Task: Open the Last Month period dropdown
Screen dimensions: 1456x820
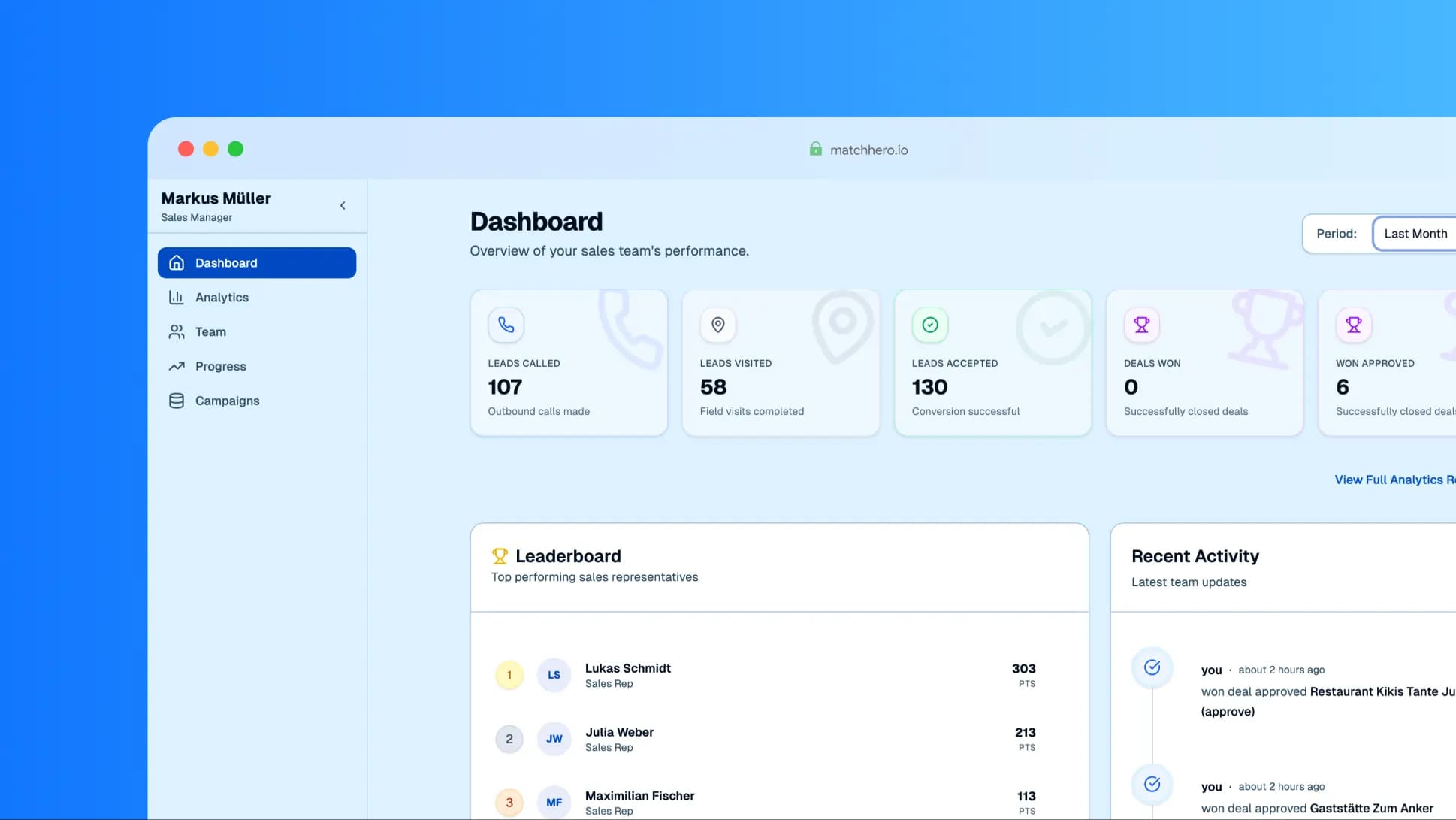Action: coord(1415,234)
